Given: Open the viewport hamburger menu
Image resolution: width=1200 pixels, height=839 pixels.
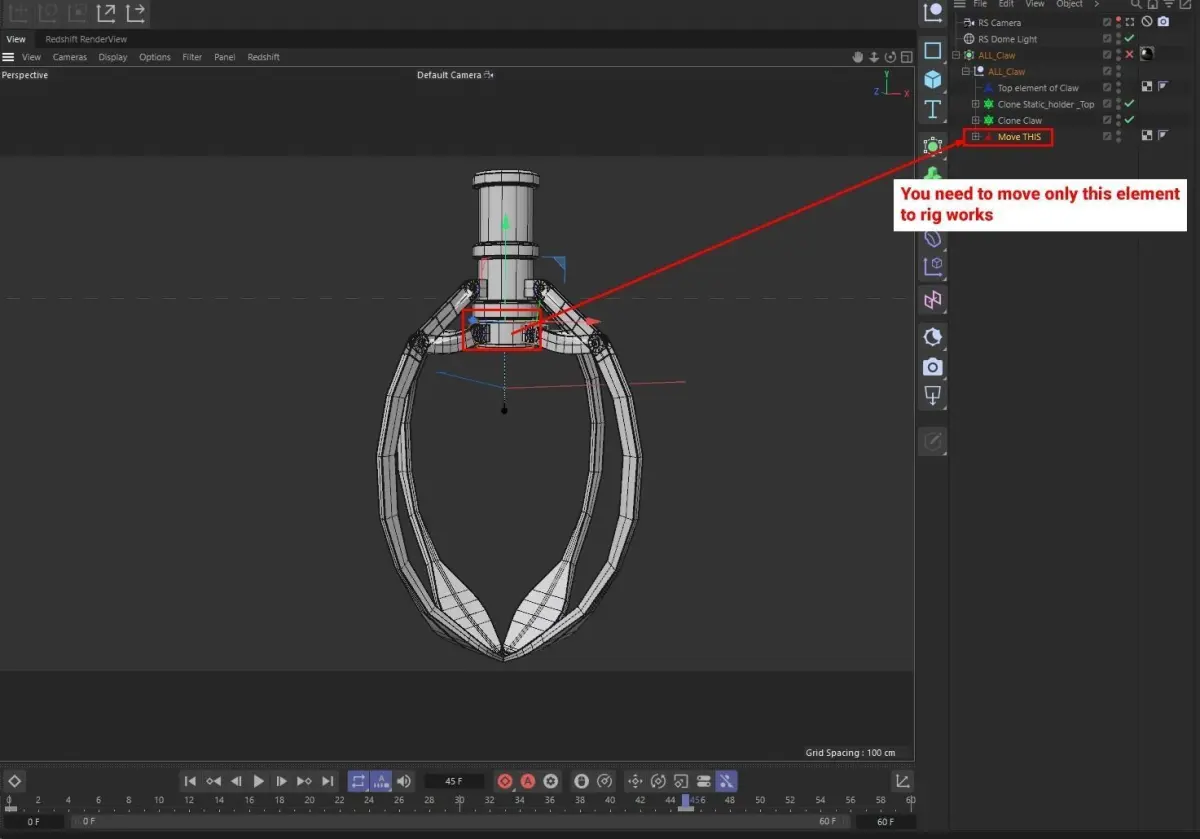Looking at the screenshot, I should (8, 57).
